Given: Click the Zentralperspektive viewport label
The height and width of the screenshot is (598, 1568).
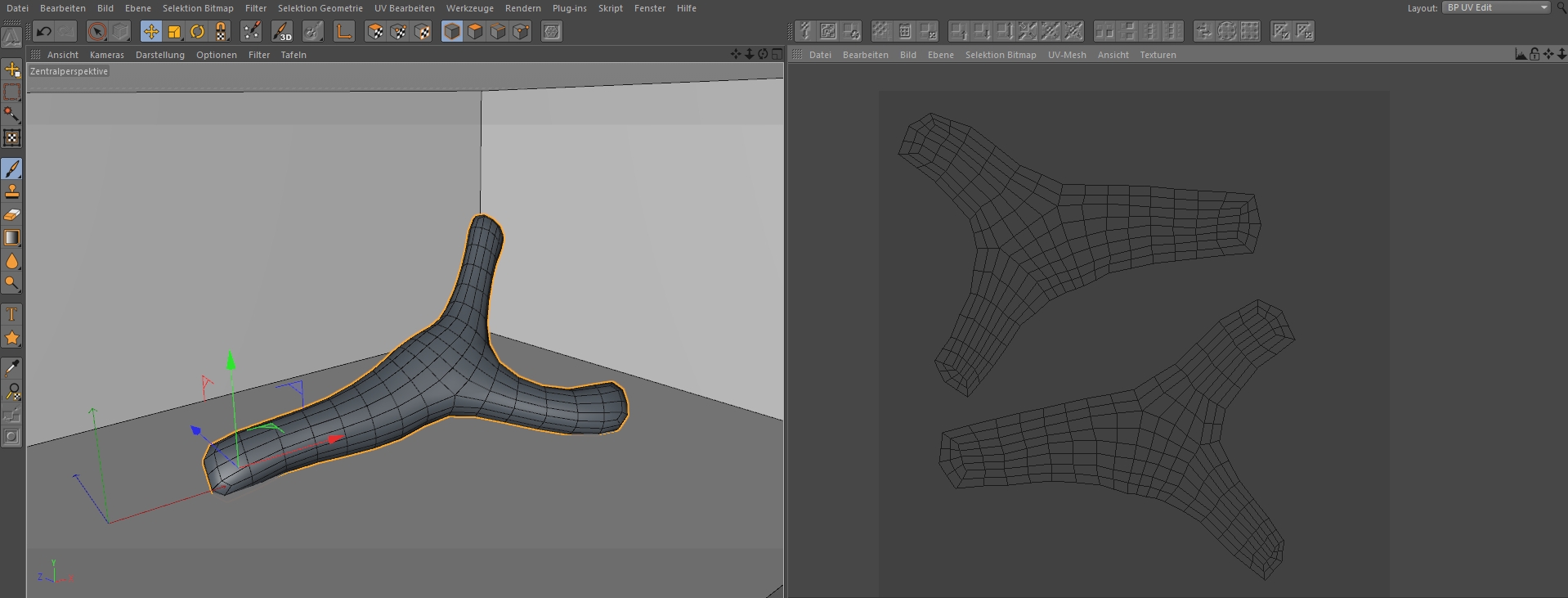Looking at the screenshot, I should pyautogui.click(x=69, y=71).
